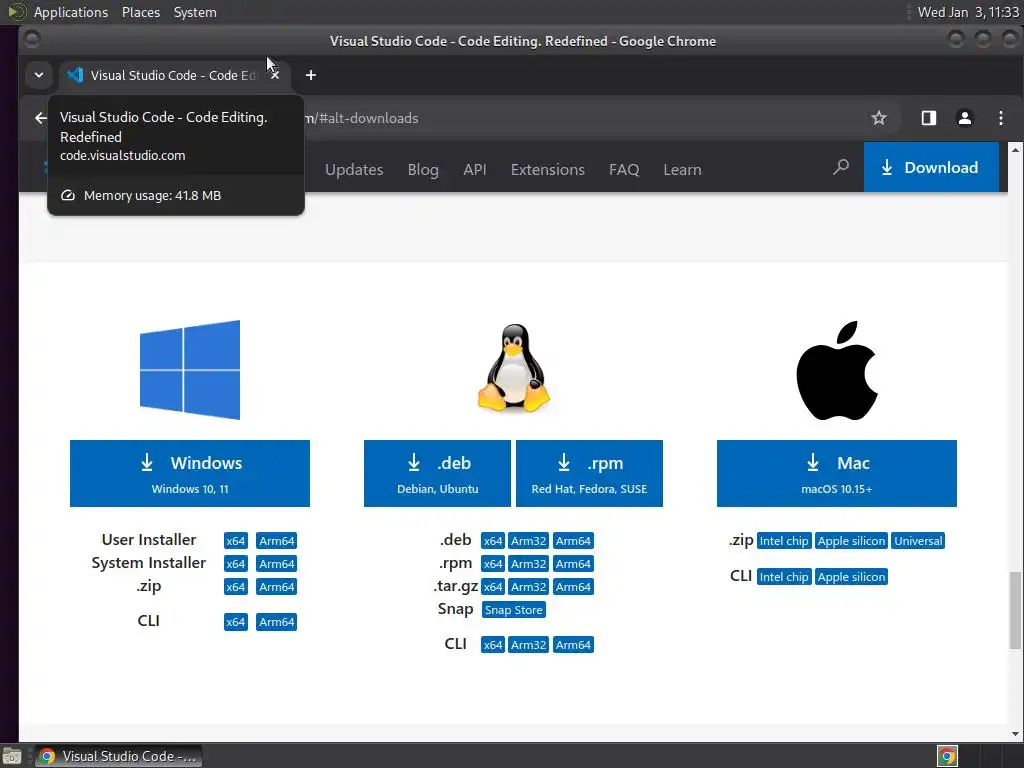Choose Arm32 for Linux .rpm

[528, 564]
